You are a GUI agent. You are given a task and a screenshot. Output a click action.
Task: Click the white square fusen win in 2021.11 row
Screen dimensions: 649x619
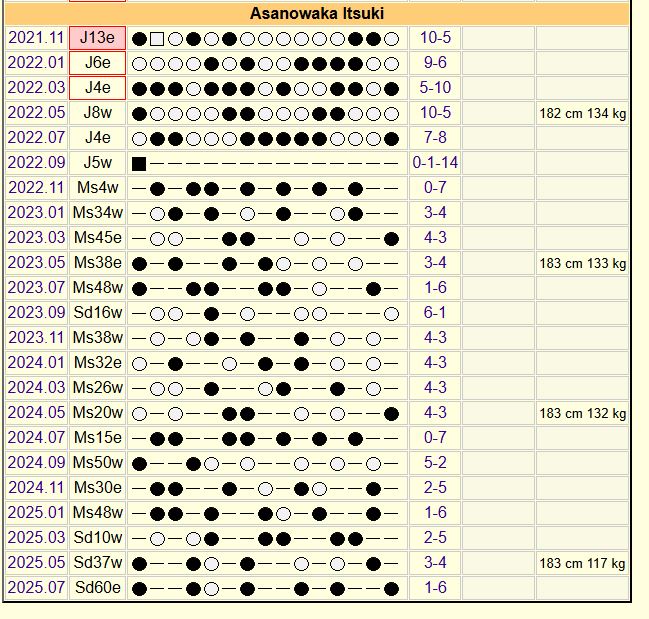[157, 39]
